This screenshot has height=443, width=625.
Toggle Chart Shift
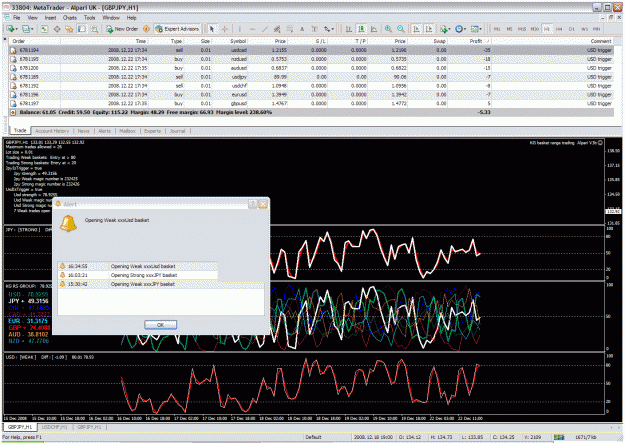click(x=429, y=29)
